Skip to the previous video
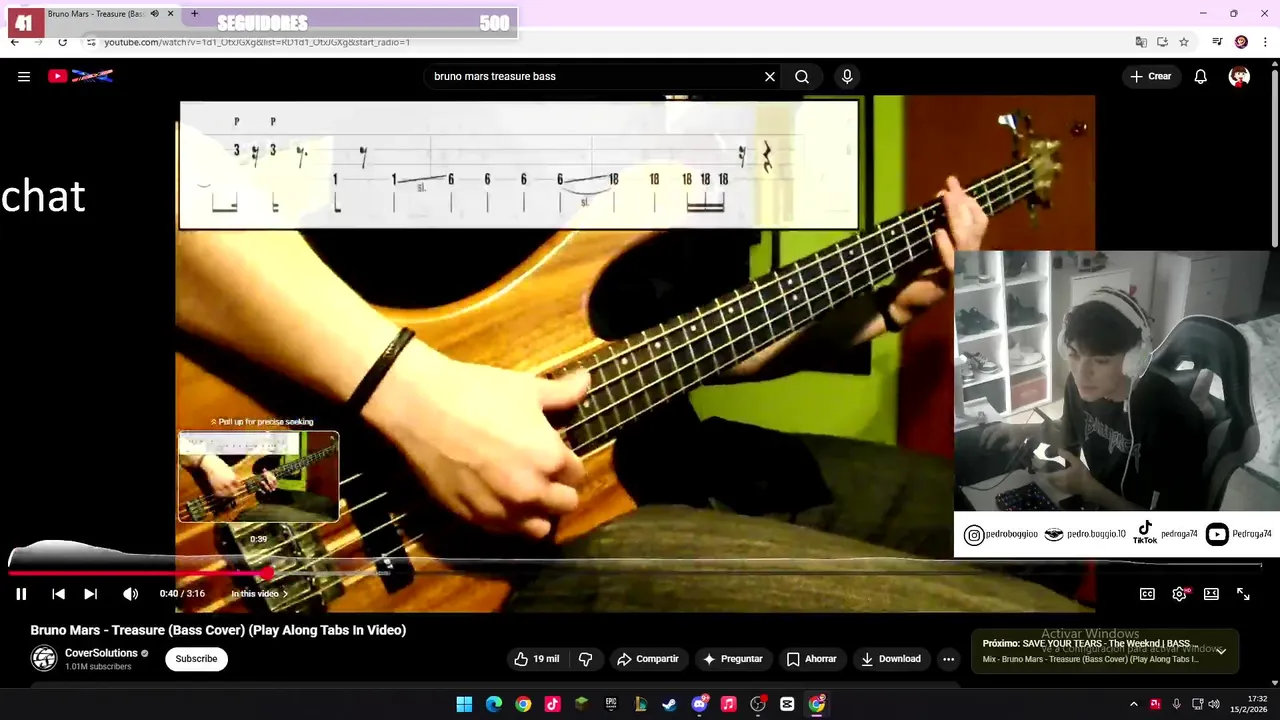Image resolution: width=1280 pixels, height=720 pixels. 58,594
